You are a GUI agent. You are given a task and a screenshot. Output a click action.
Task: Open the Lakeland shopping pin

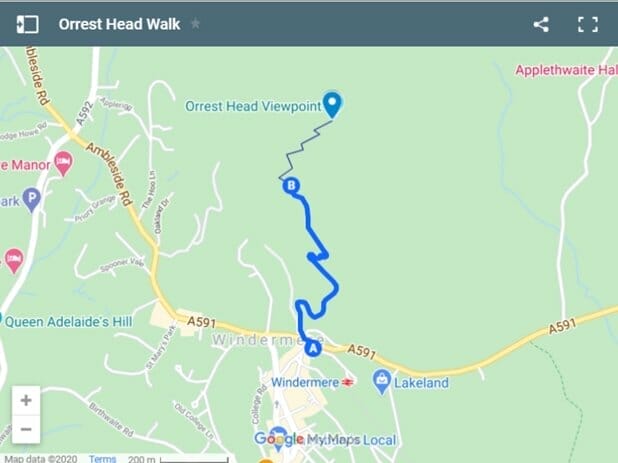(382, 382)
